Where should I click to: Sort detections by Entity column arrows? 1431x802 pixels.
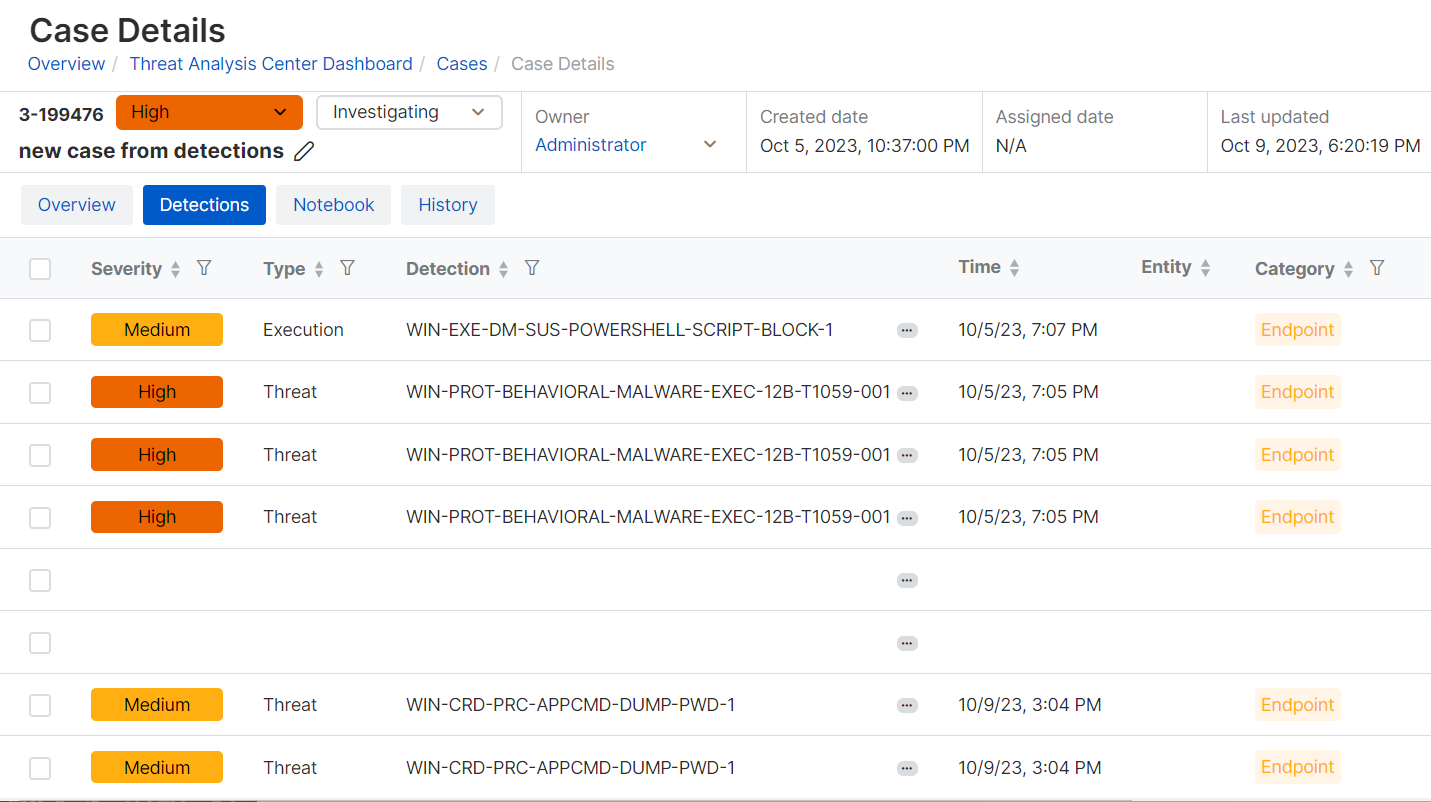pyautogui.click(x=1205, y=268)
